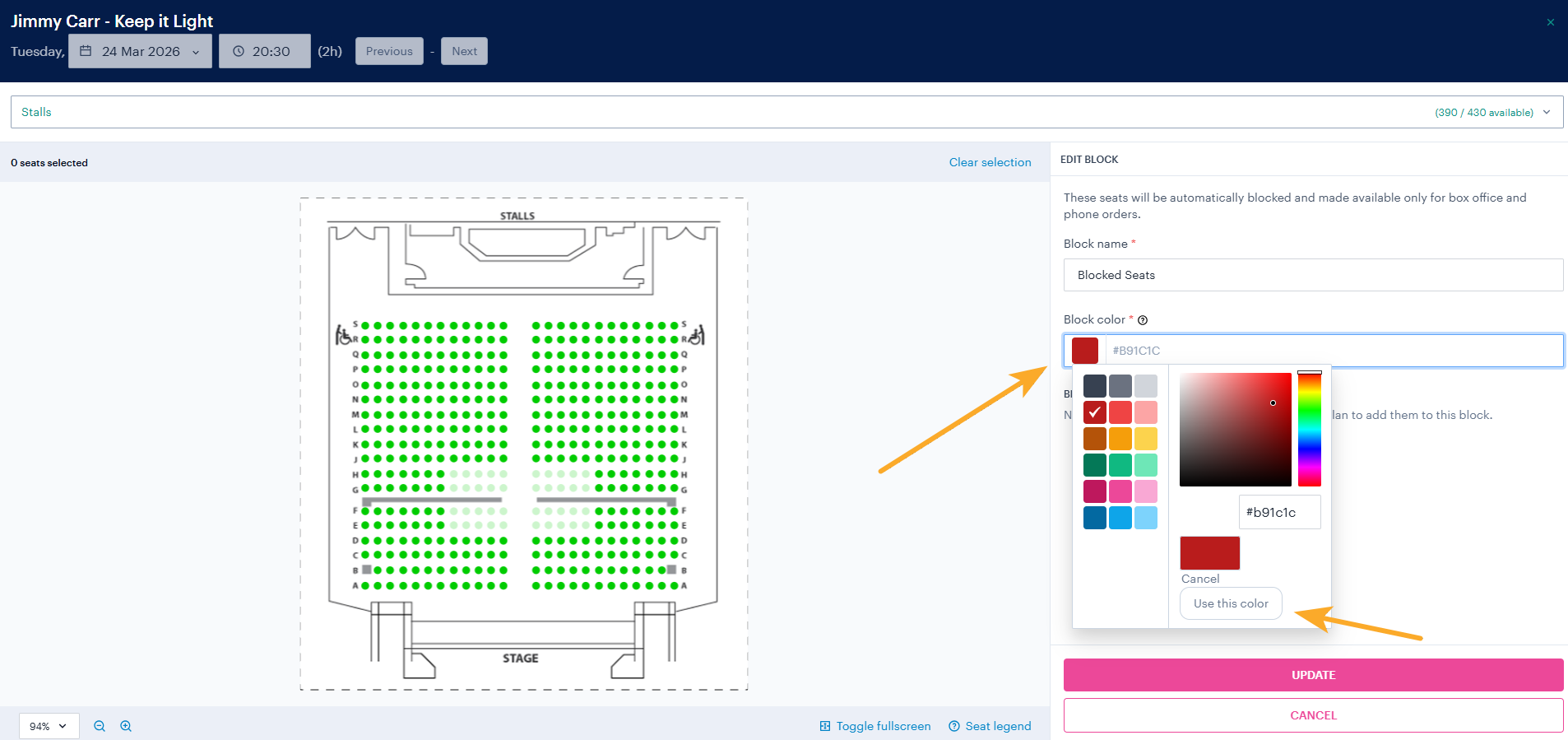Open the 94% zoom level dropdown
Image resolution: width=1568 pixels, height=740 pixels.
(x=49, y=726)
